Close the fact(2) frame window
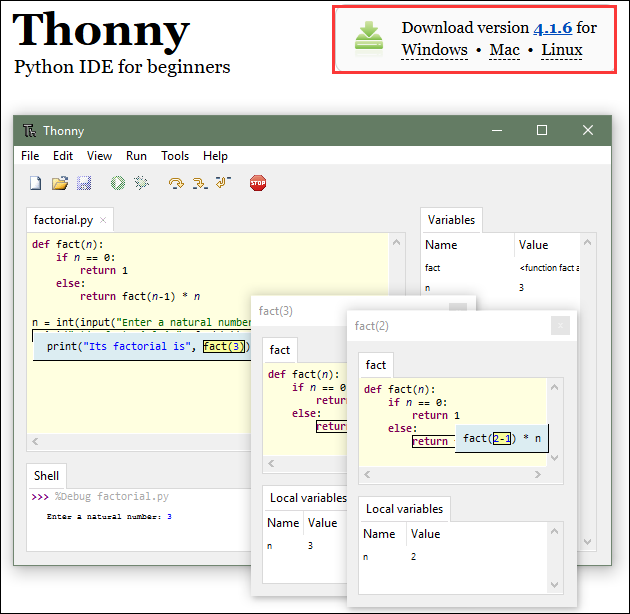Image resolution: width=630 pixels, height=614 pixels. click(x=560, y=325)
